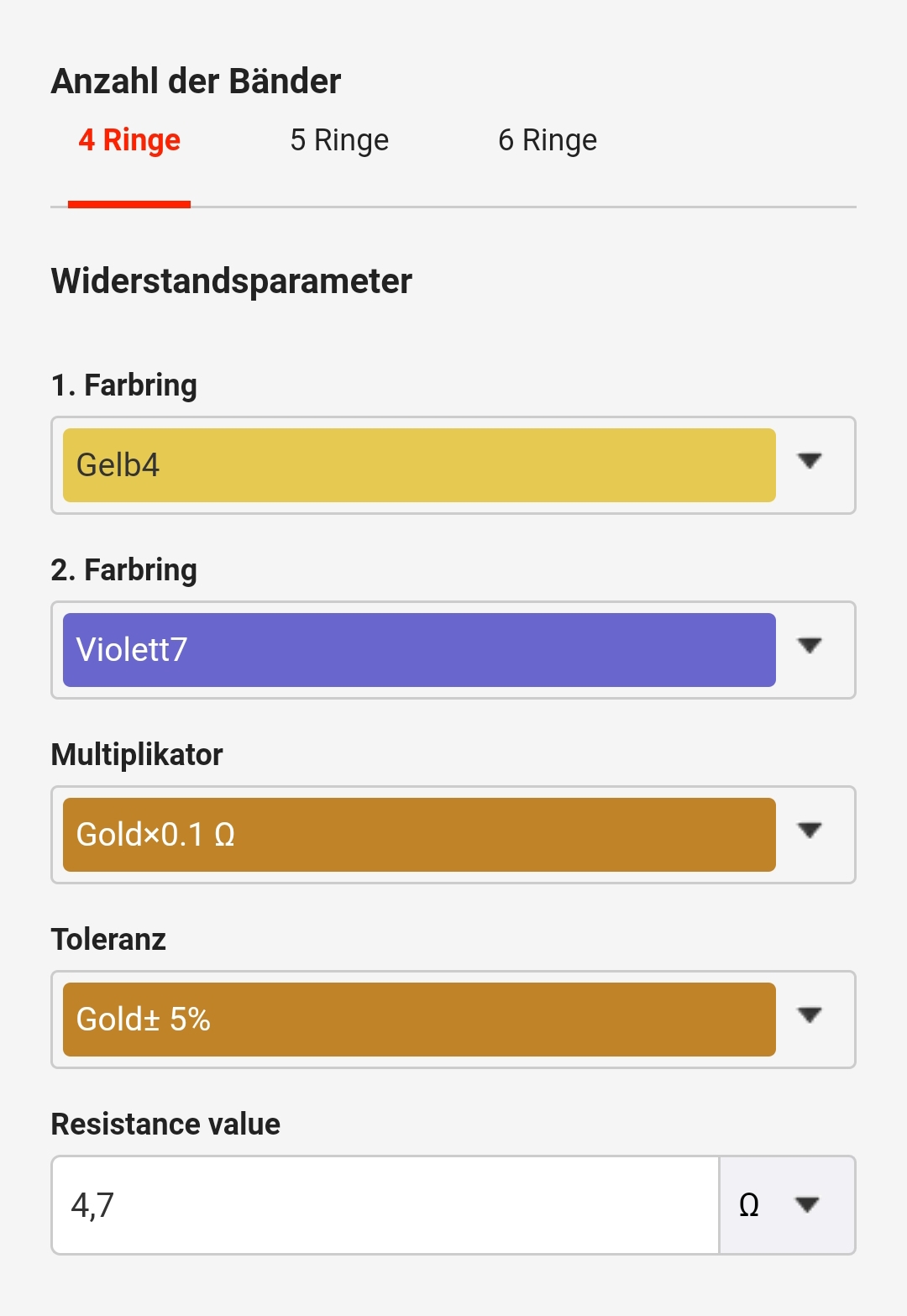Open the Multiplikator dropdown arrow

click(810, 831)
